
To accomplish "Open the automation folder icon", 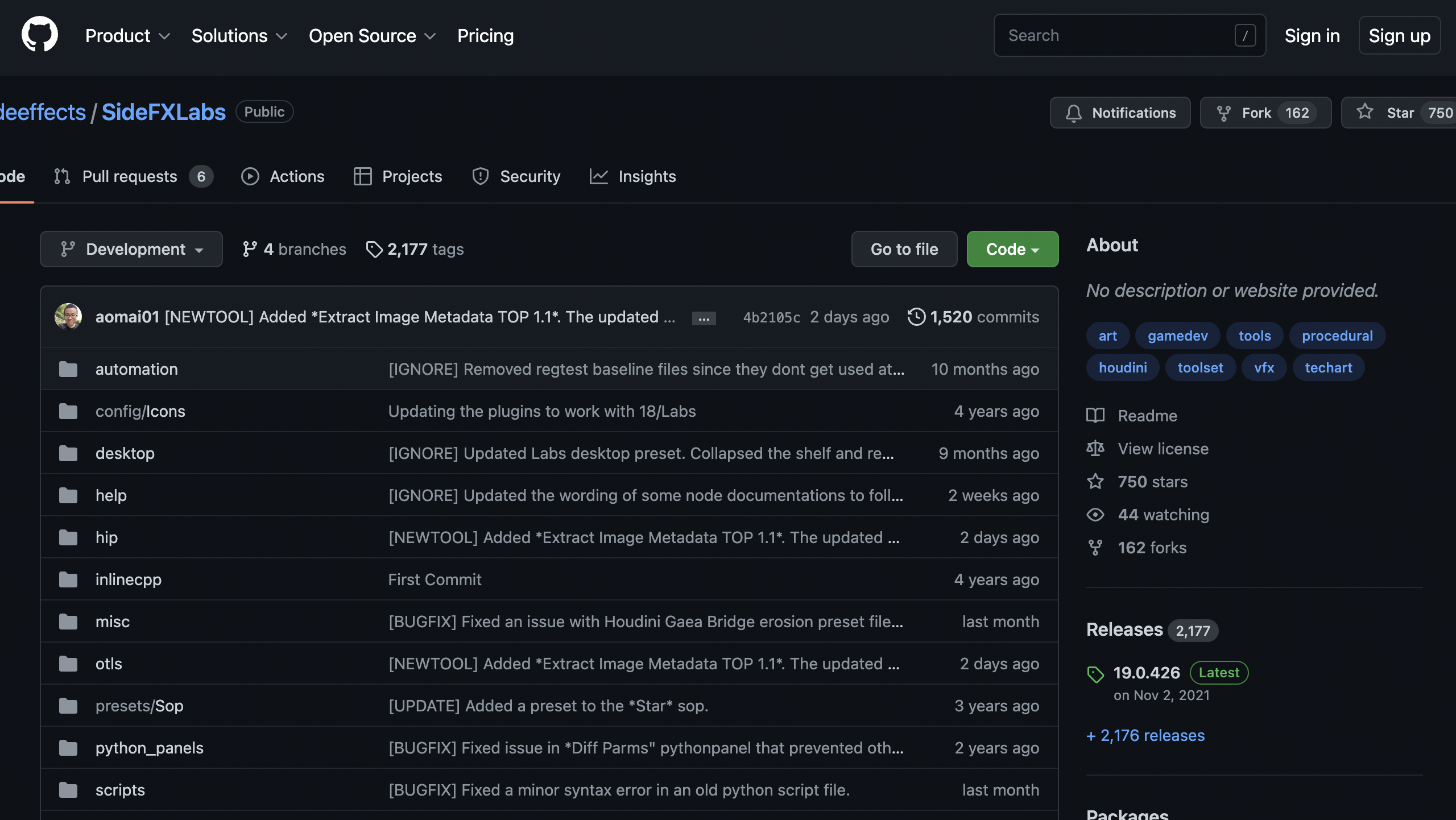I will click(68, 369).
